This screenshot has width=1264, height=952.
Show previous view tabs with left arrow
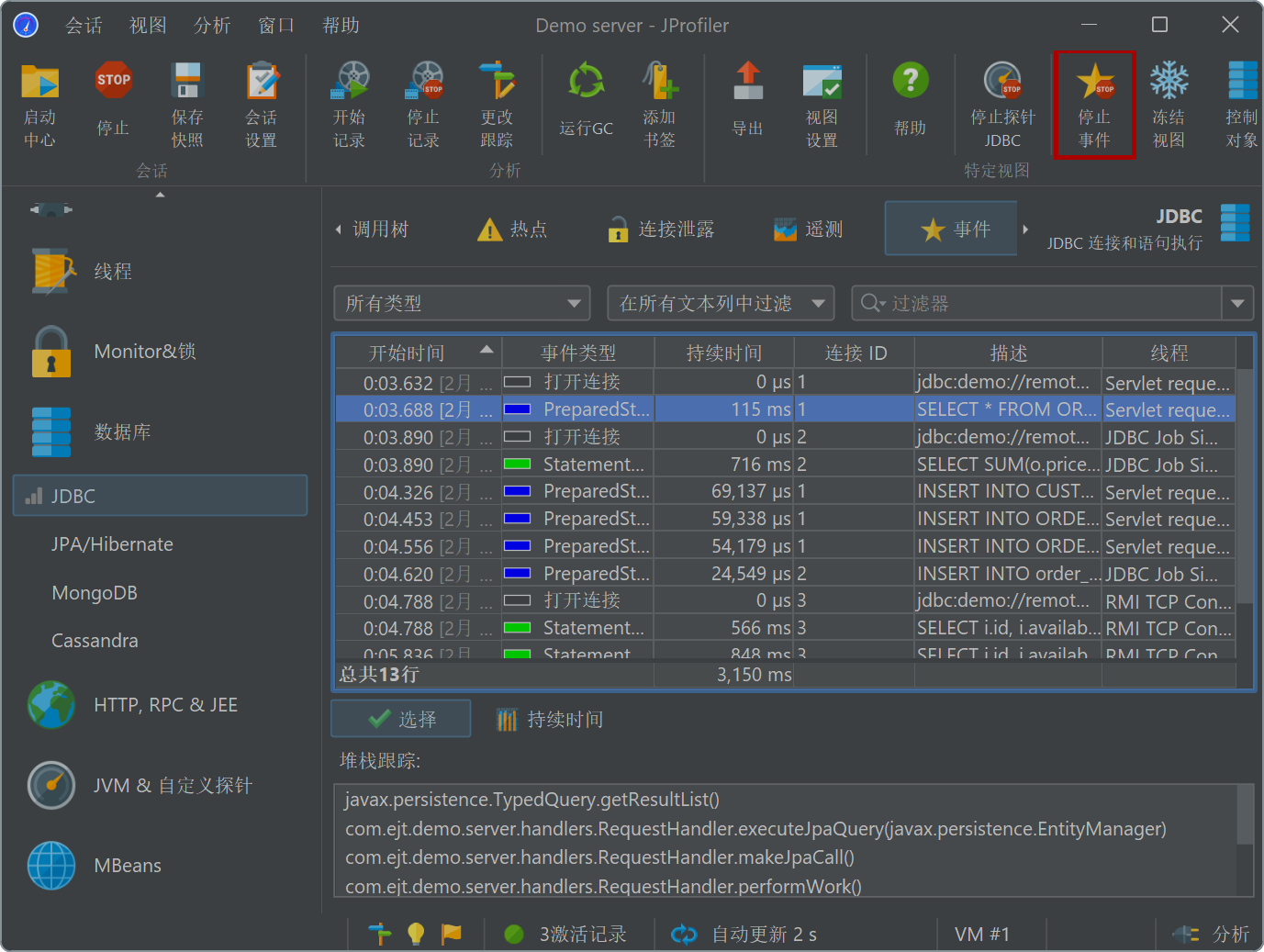(338, 230)
